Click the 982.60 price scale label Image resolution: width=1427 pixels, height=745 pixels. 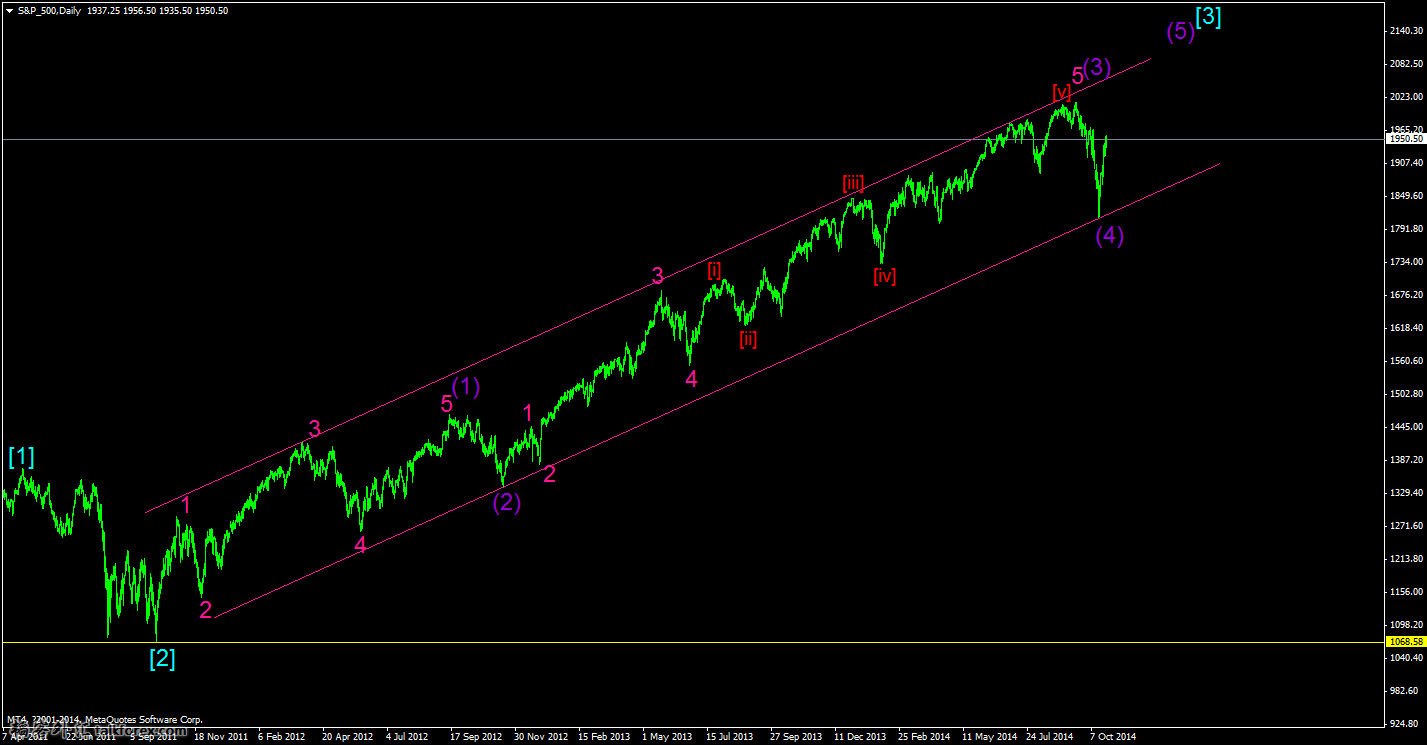click(1402, 691)
